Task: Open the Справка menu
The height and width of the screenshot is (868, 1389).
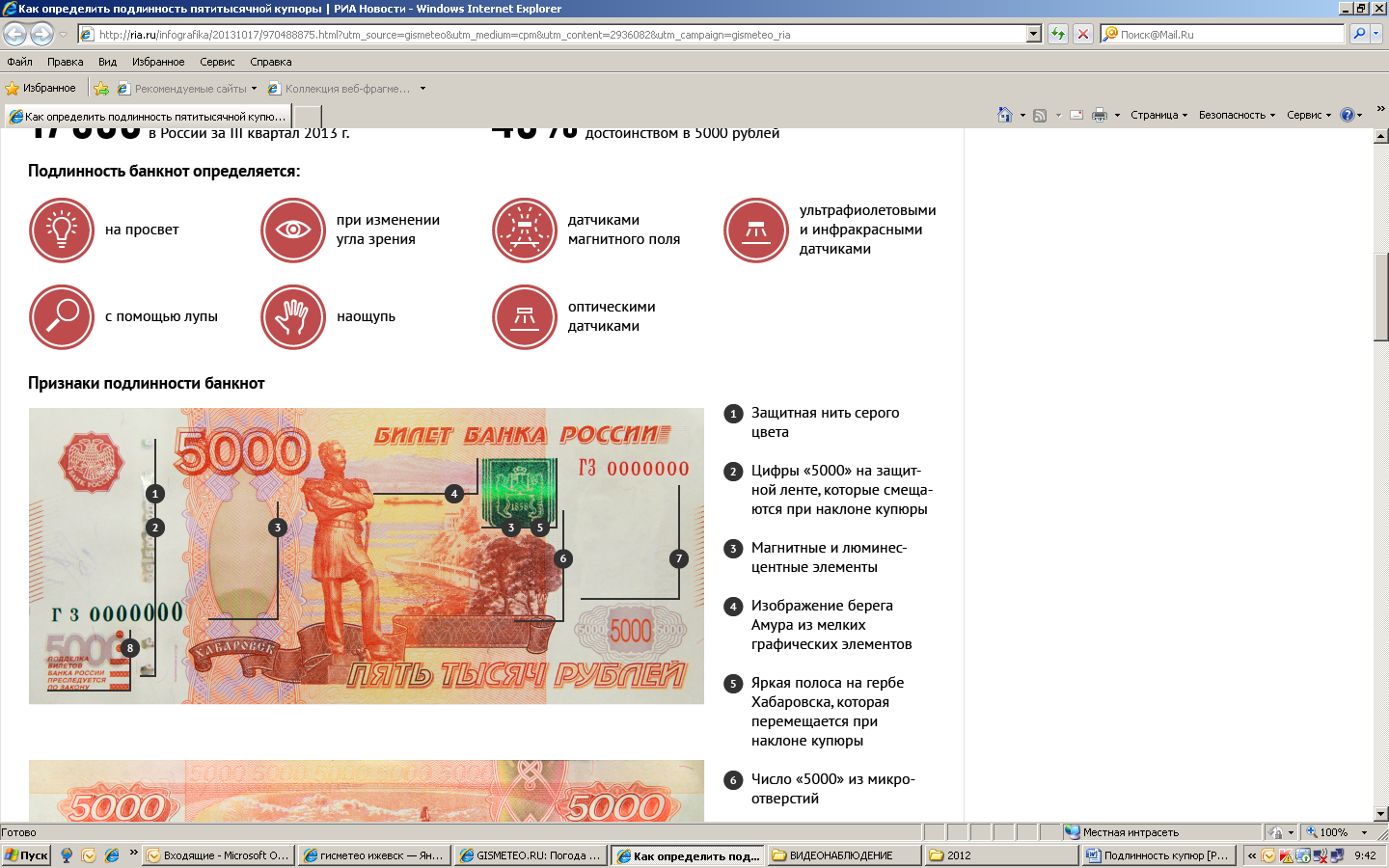Action: (271, 62)
